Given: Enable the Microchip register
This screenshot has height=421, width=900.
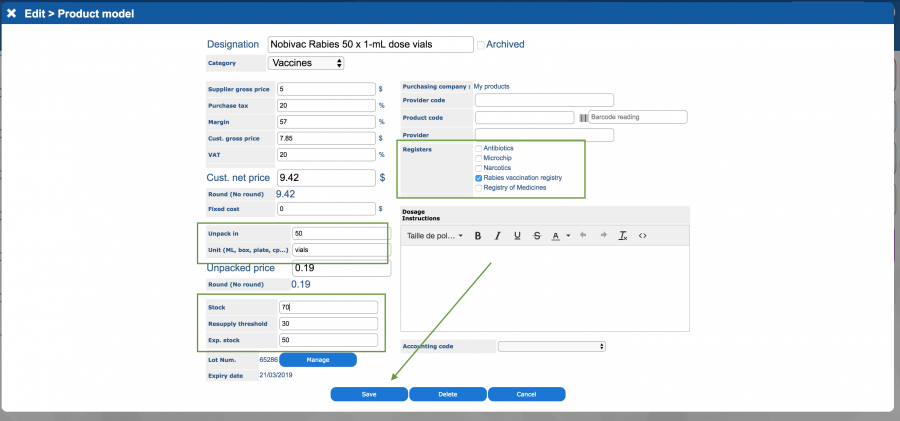Looking at the screenshot, I should click(479, 158).
